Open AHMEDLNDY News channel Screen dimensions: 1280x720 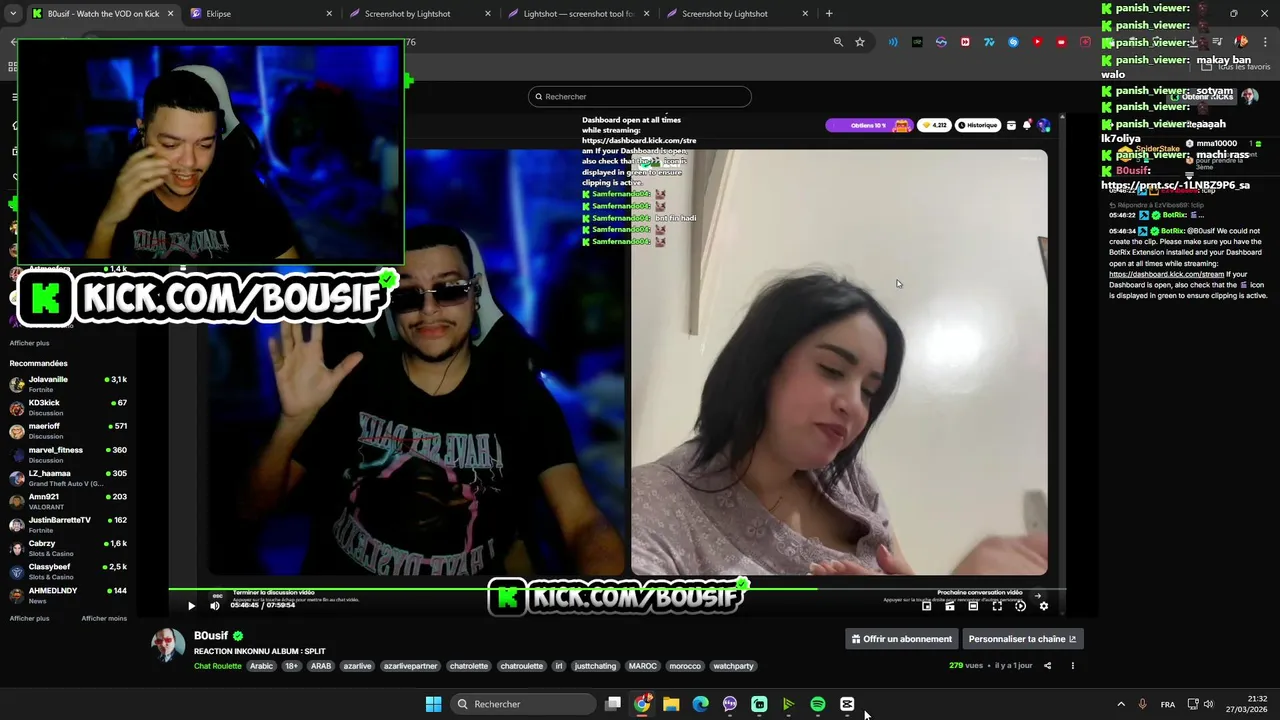(x=68, y=595)
